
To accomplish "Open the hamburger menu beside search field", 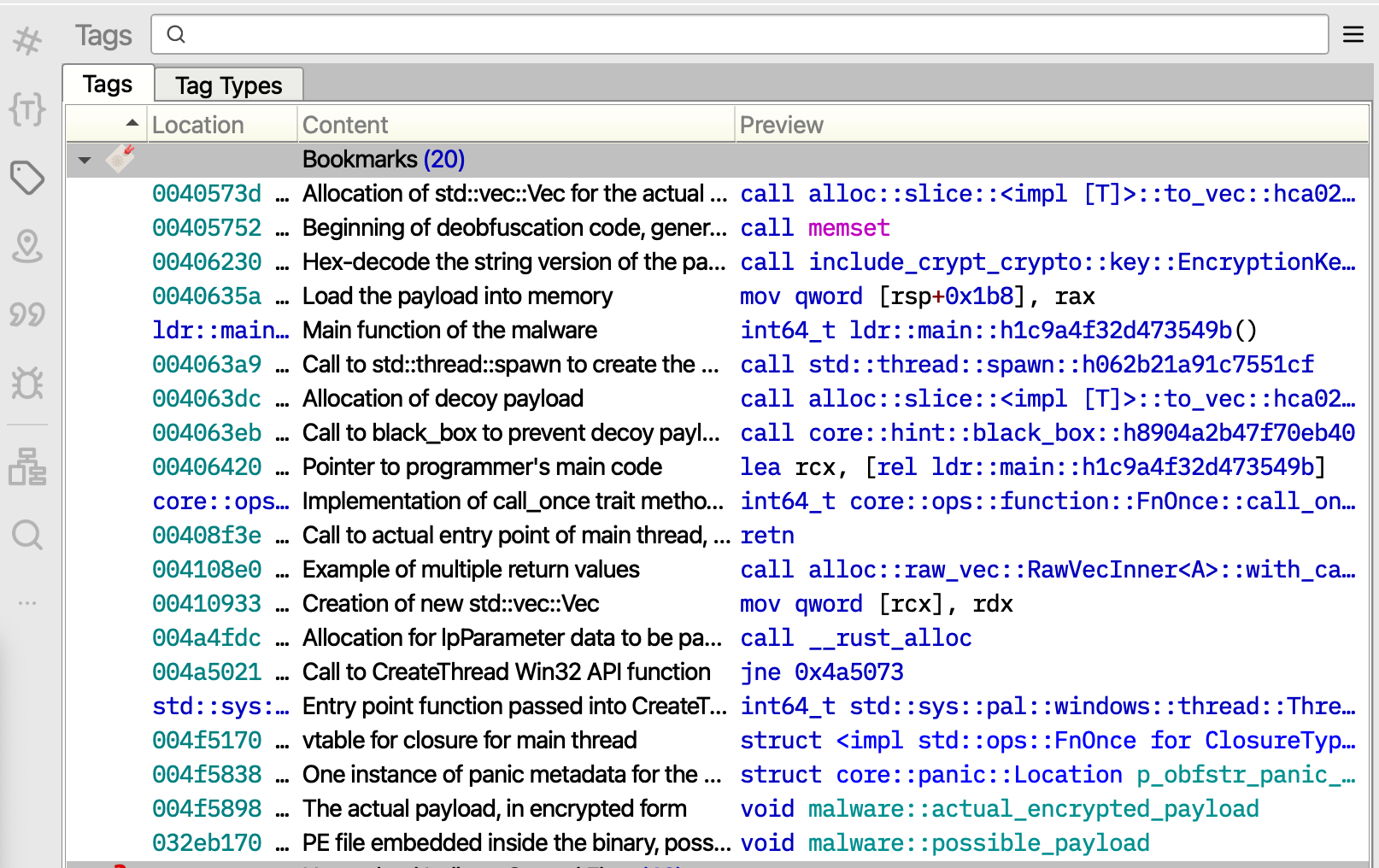I will pyautogui.click(x=1353, y=34).
